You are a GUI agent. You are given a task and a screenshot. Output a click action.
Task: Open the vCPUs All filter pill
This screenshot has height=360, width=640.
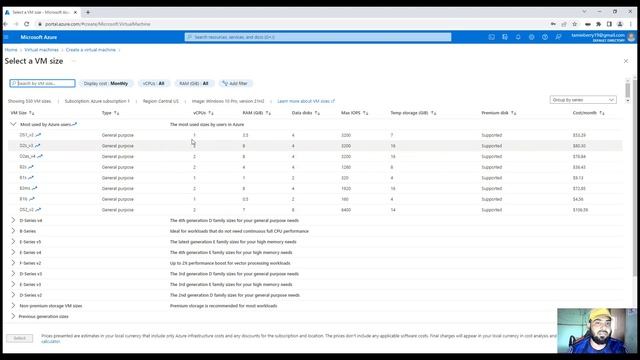[x=153, y=83]
